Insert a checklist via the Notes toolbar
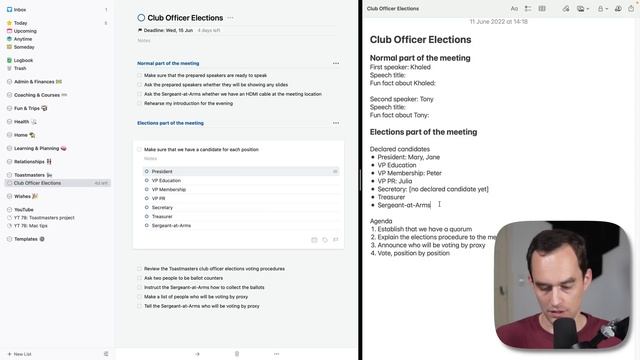The height and width of the screenshot is (360, 640). click(x=528, y=9)
